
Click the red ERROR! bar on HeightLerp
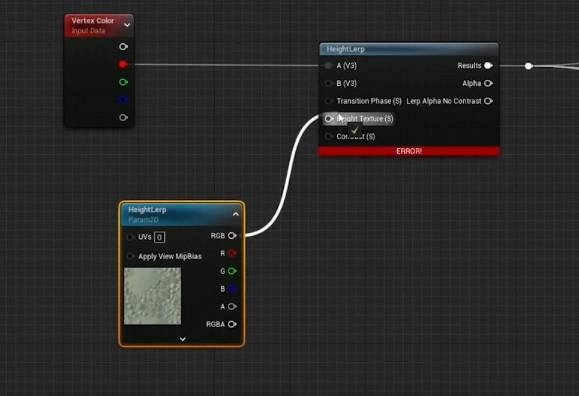coord(409,151)
